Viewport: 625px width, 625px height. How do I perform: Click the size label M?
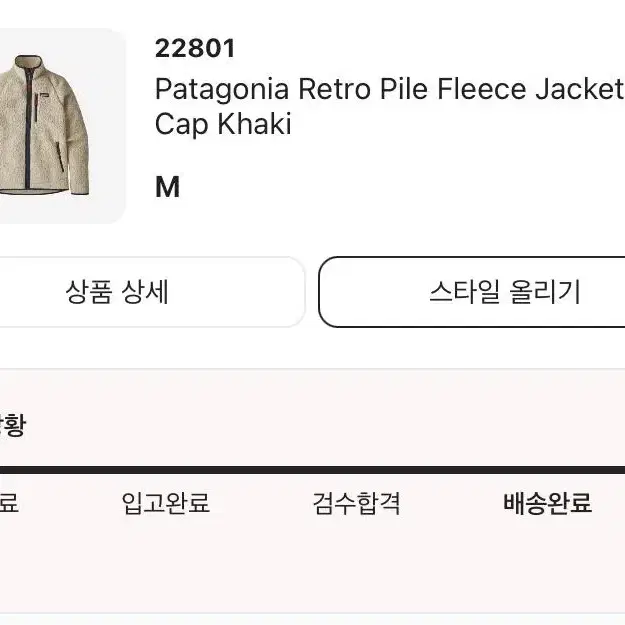(x=167, y=187)
